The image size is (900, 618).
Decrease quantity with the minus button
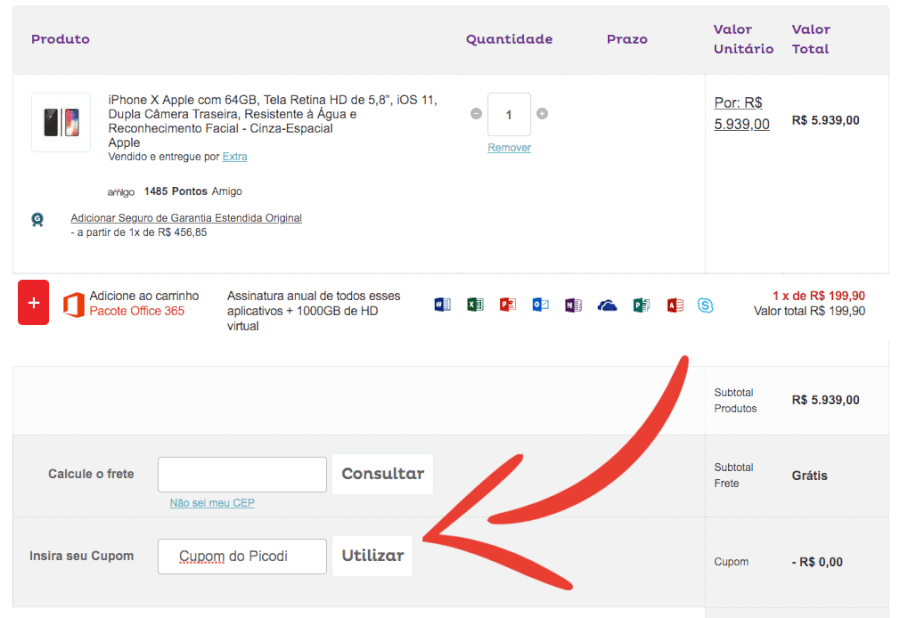(476, 114)
